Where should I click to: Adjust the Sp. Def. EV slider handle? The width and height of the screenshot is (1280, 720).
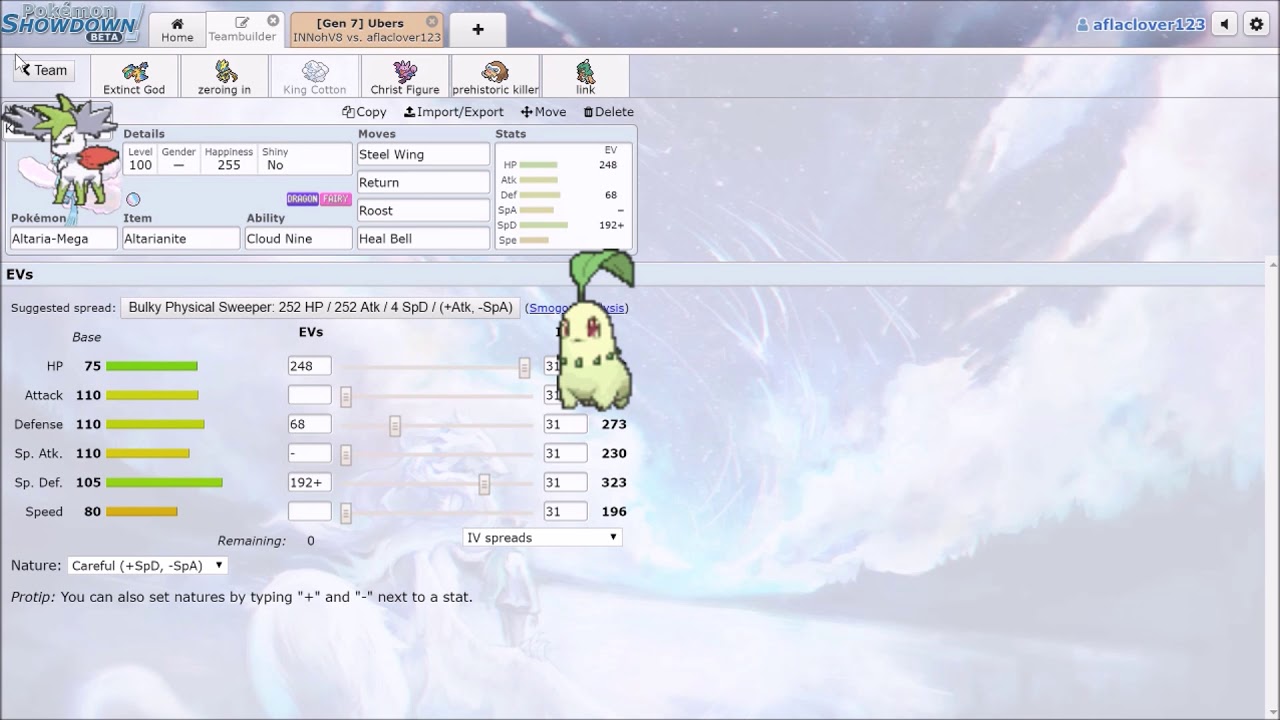[x=484, y=484]
